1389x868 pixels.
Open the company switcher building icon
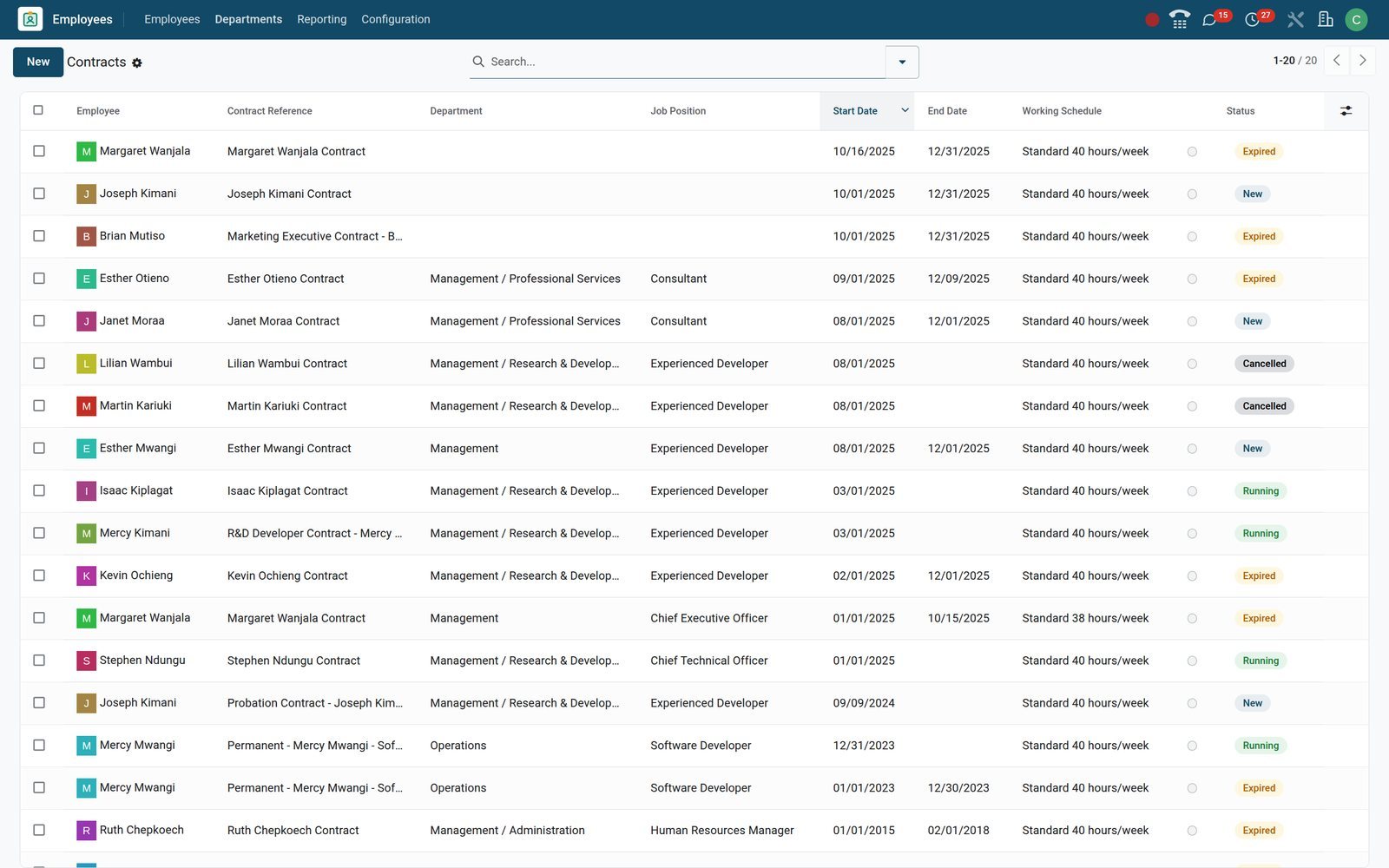pyautogui.click(x=1326, y=19)
